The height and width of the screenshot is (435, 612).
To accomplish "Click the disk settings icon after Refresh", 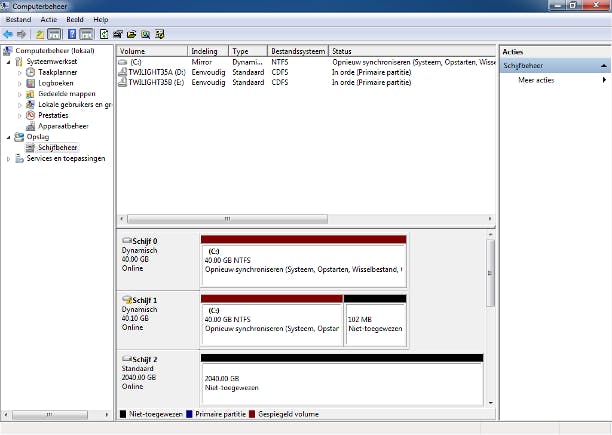I will (117, 34).
